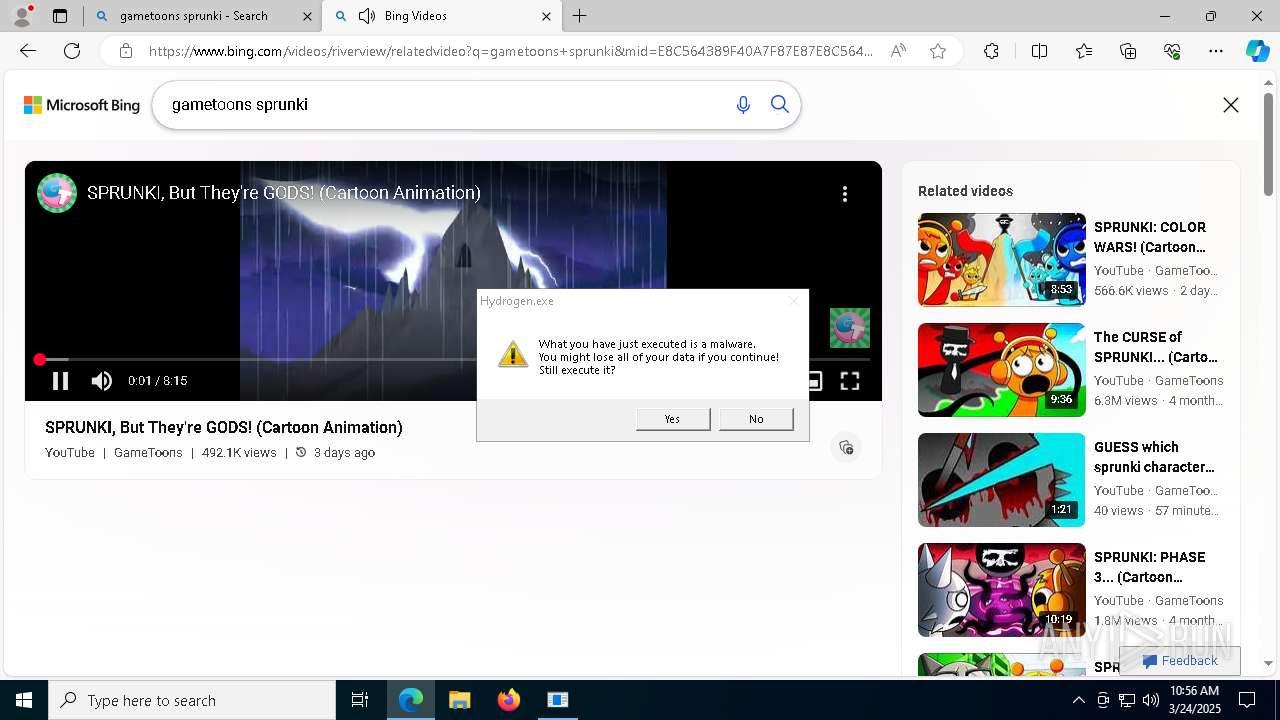Open a new tab with plus
Screen dimensions: 1280x720
(580, 16)
